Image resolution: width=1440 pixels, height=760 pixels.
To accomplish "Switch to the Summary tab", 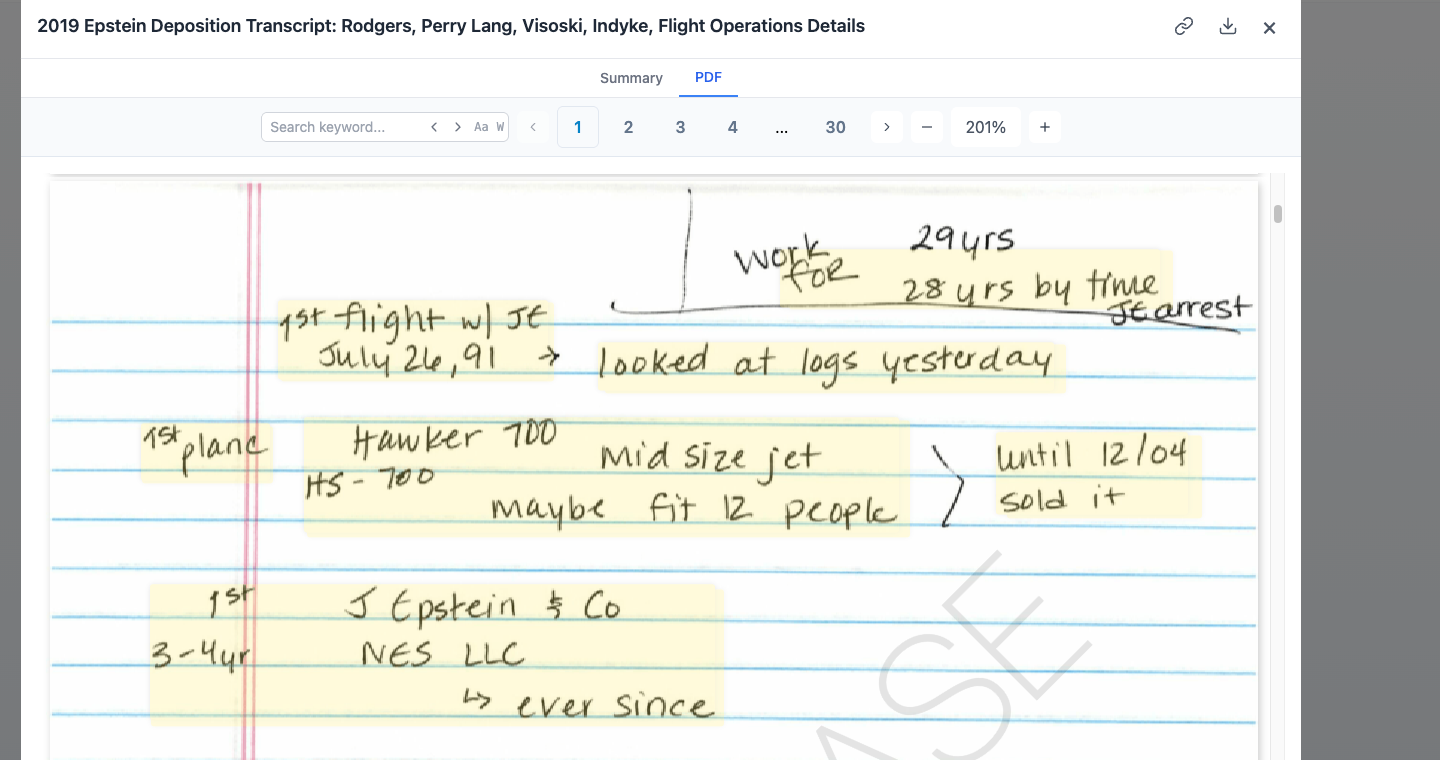I will [x=631, y=78].
